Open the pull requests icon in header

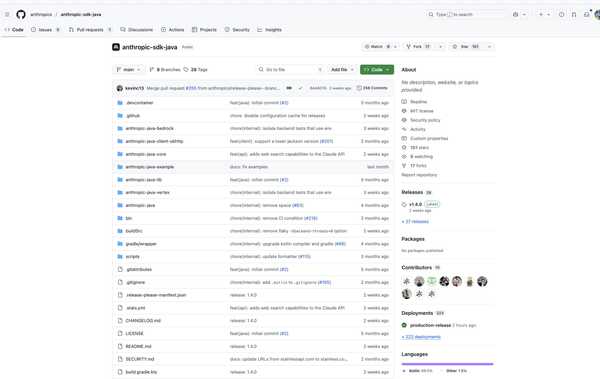pyautogui.click(x=574, y=15)
